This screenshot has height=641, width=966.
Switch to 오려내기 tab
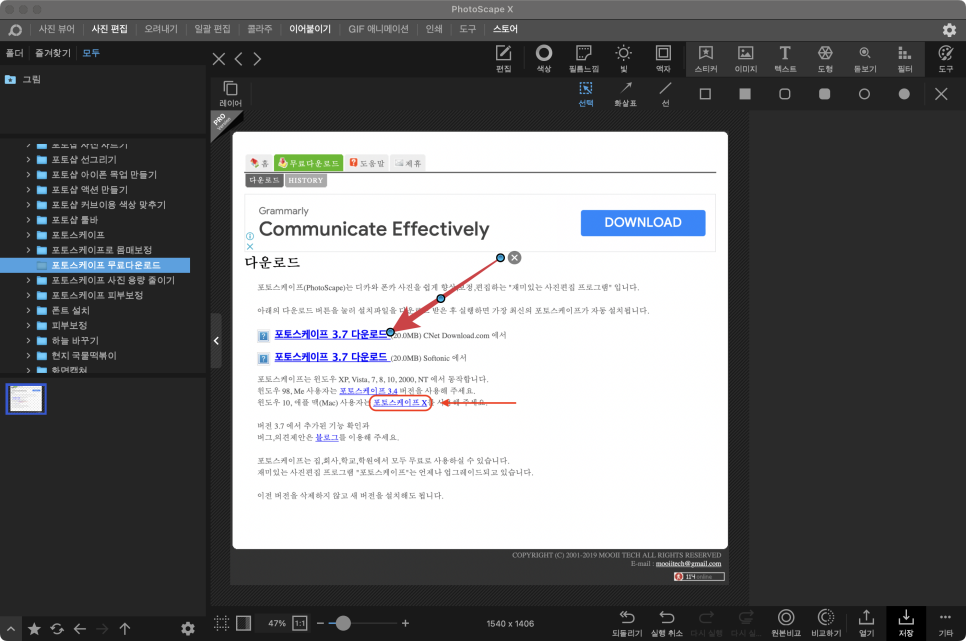(161, 29)
